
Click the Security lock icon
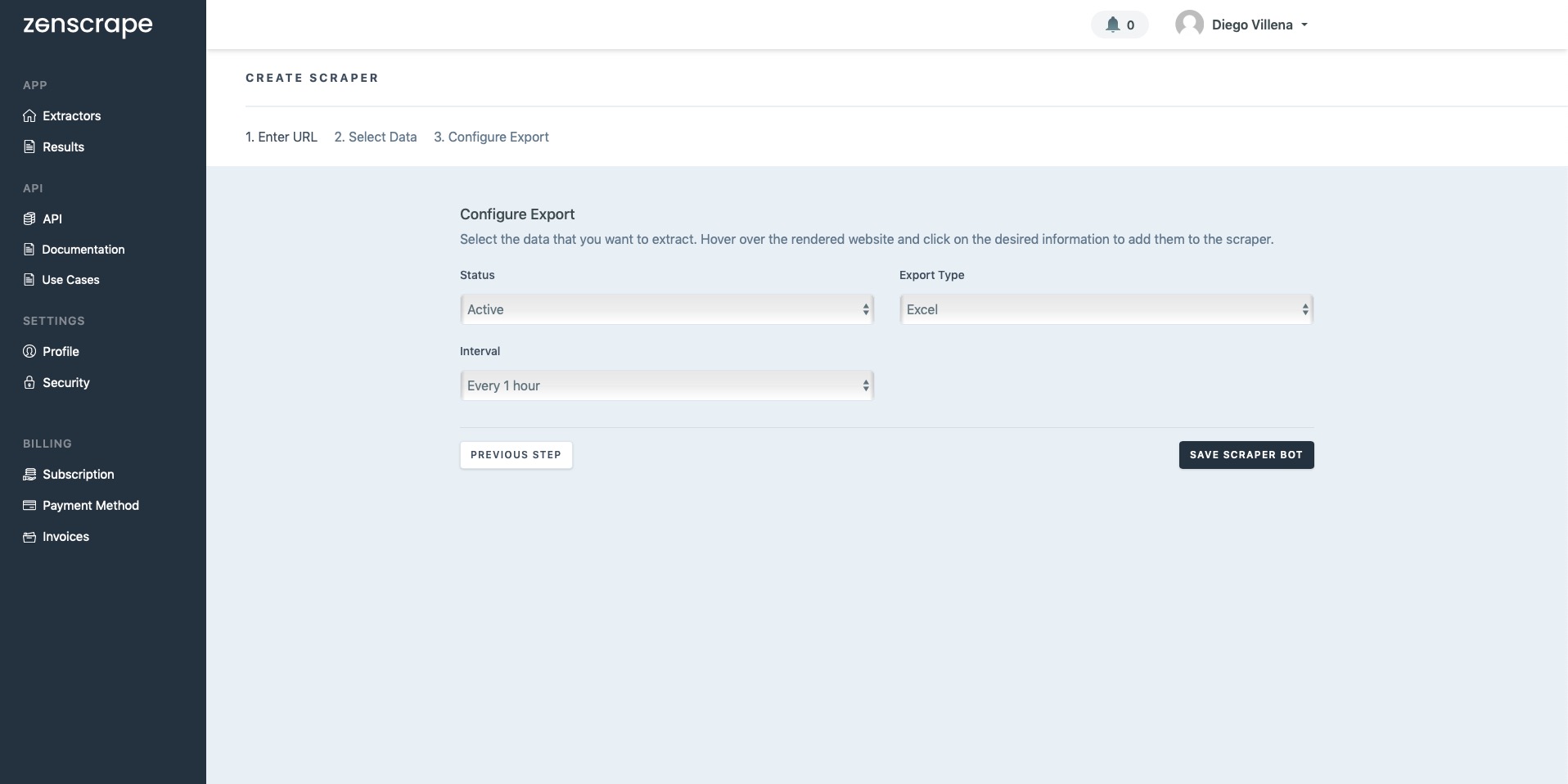[29, 382]
